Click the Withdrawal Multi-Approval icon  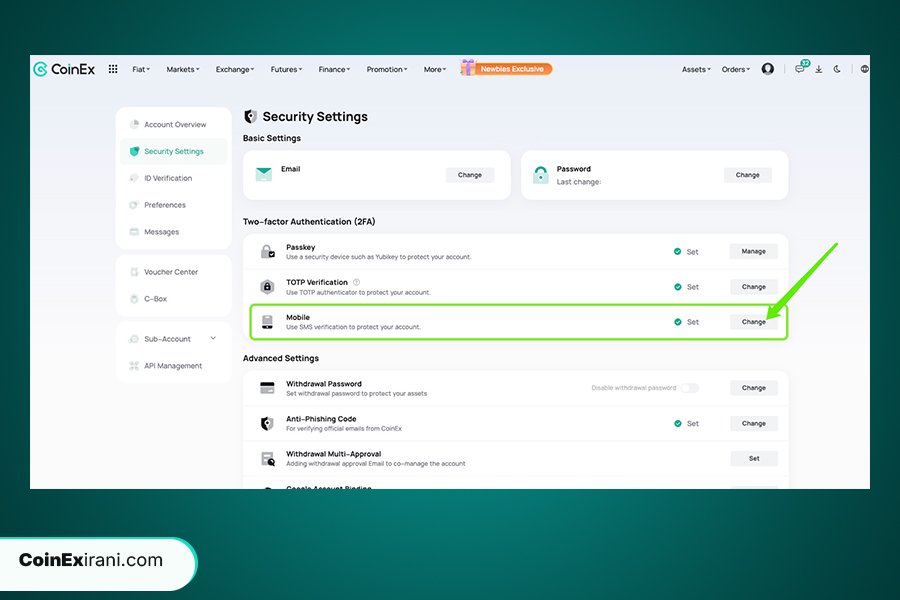click(267, 459)
